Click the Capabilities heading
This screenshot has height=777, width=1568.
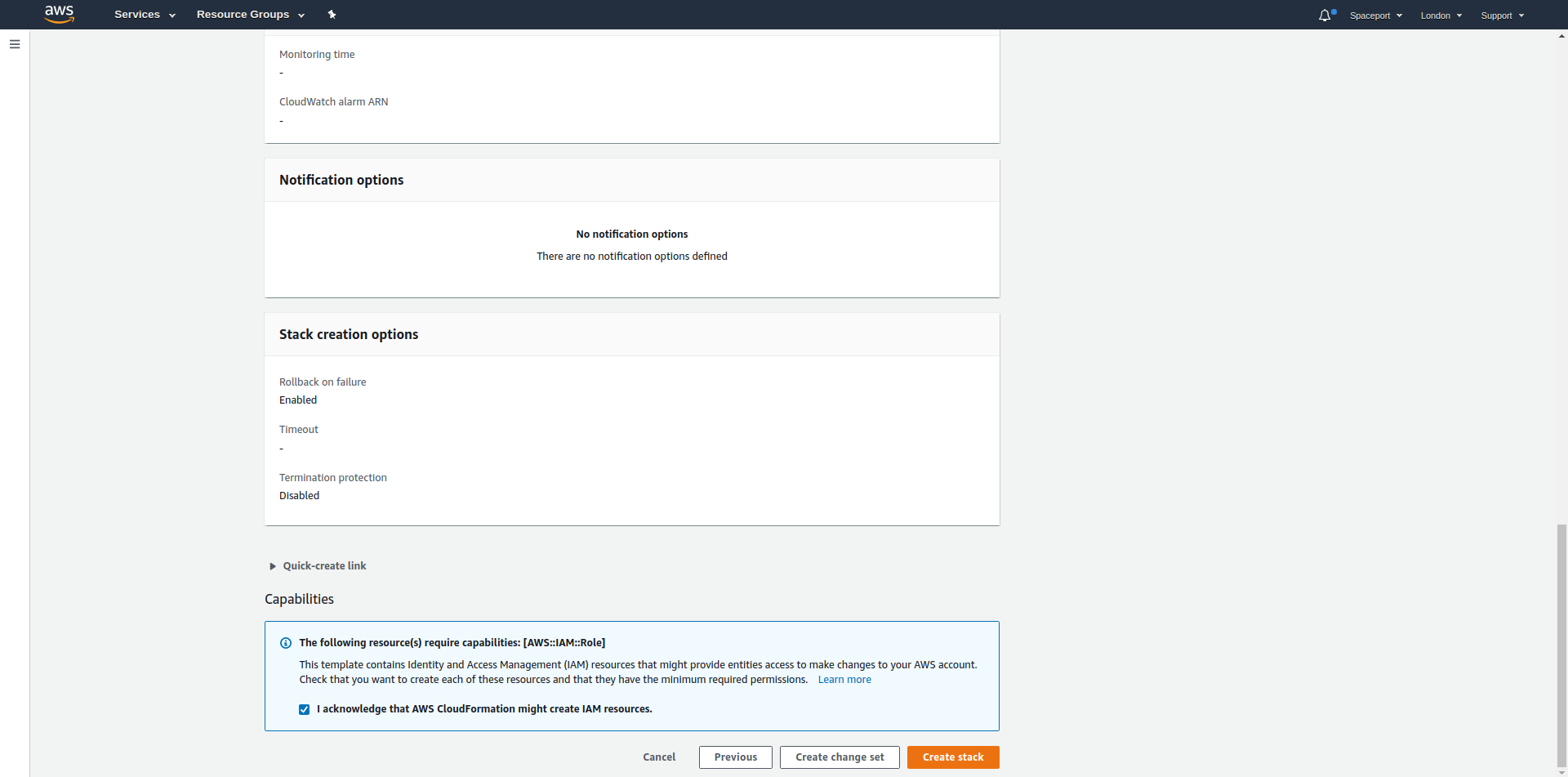299,599
